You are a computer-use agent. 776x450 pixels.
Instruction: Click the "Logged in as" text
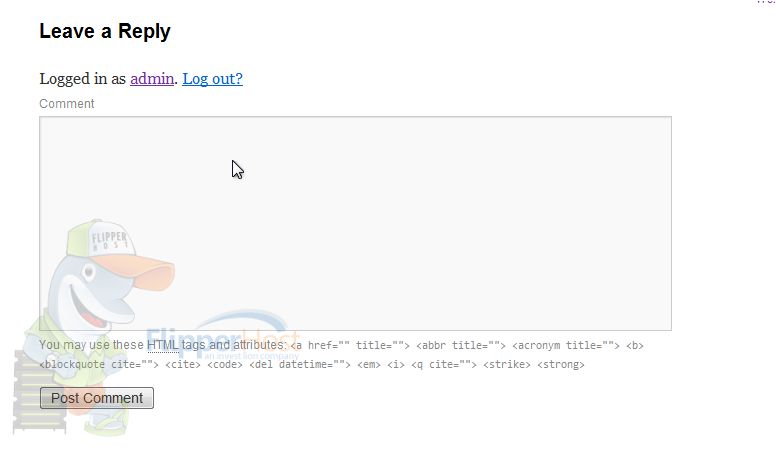pyautogui.click(x=83, y=79)
